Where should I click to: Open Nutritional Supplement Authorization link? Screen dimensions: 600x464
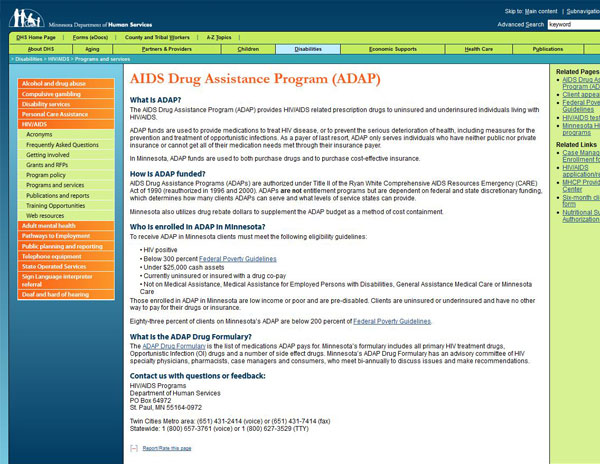(581, 216)
